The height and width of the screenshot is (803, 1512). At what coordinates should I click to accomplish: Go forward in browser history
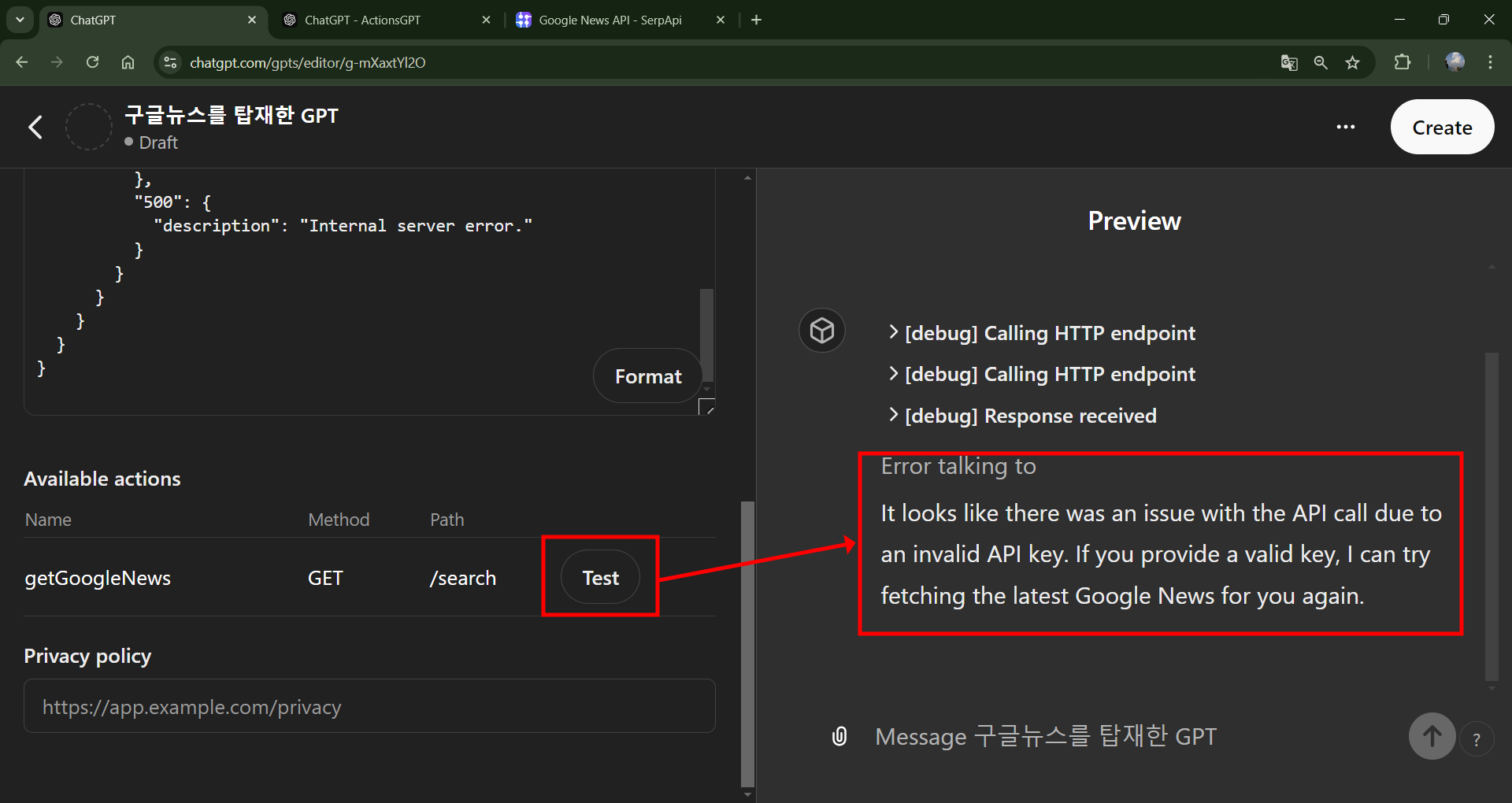[x=57, y=62]
